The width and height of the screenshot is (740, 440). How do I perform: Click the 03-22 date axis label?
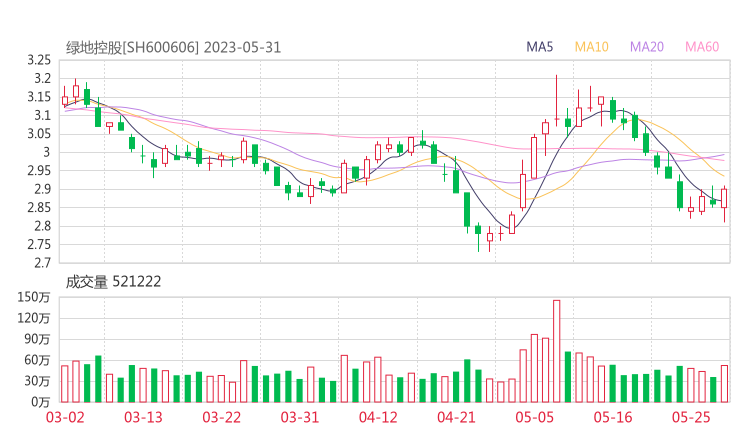pos(222,417)
